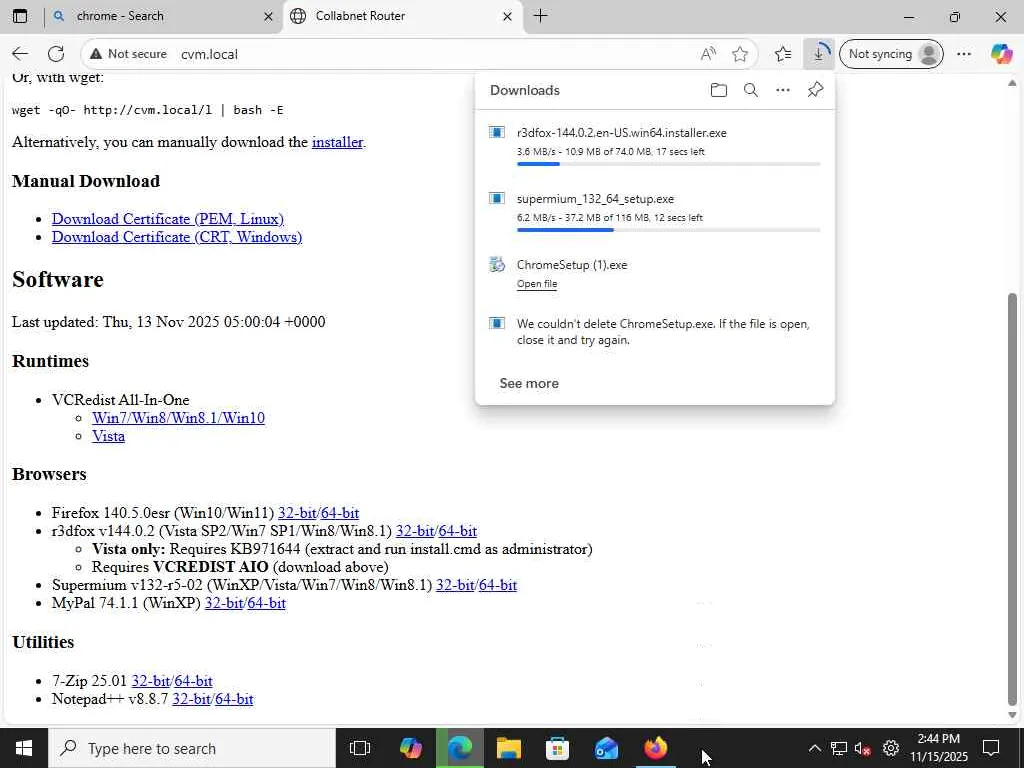The width and height of the screenshot is (1024, 768).
Task: Open the Windows Start menu
Action: pos(24,748)
